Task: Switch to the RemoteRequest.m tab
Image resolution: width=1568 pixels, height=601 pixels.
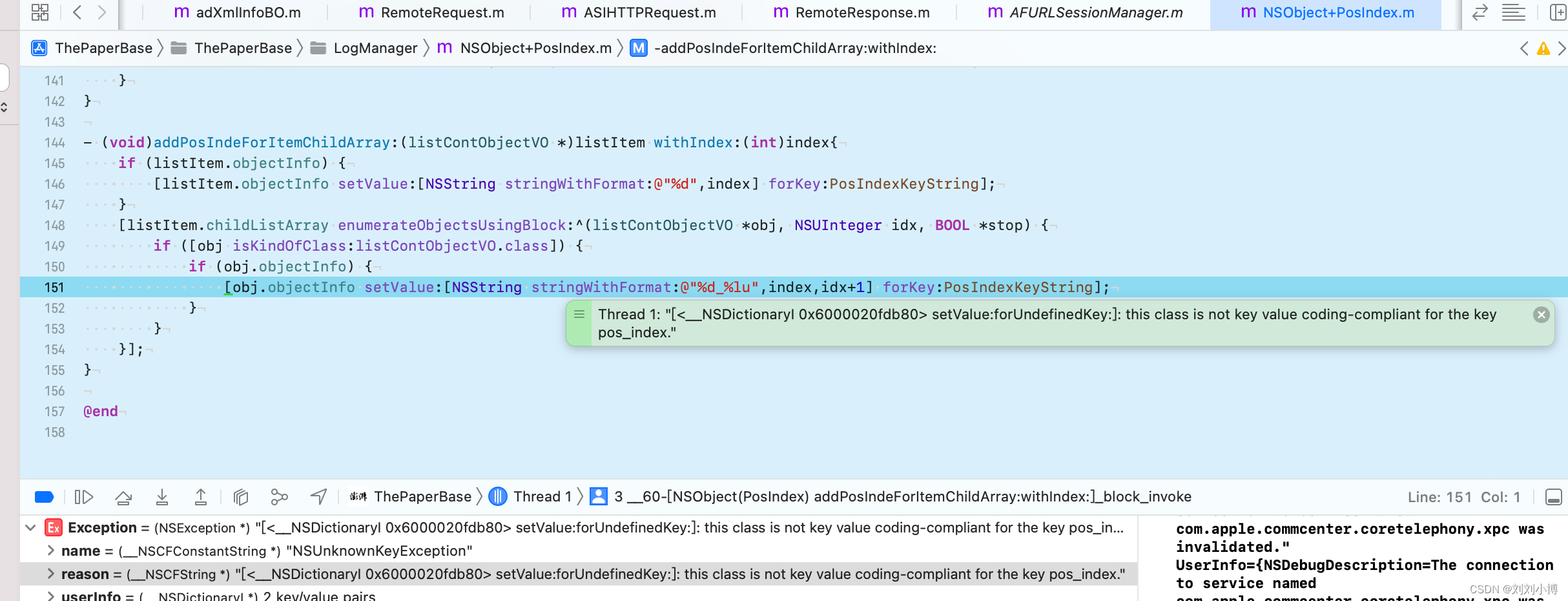Action: (x=431, y=12)
